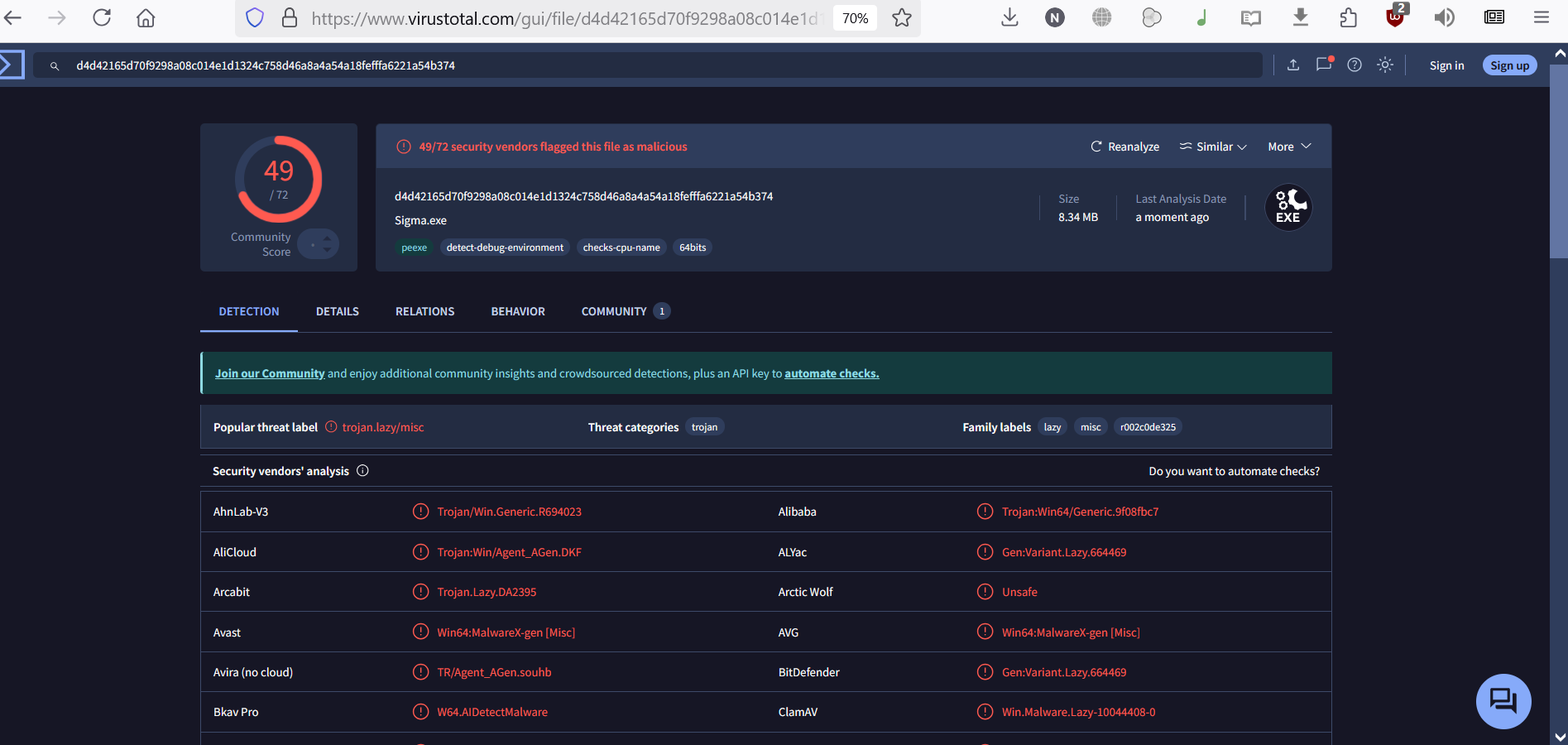The width and height of the screenshot is (1568, 745).
Task: Open the browser home page
Action: [146, 17]
